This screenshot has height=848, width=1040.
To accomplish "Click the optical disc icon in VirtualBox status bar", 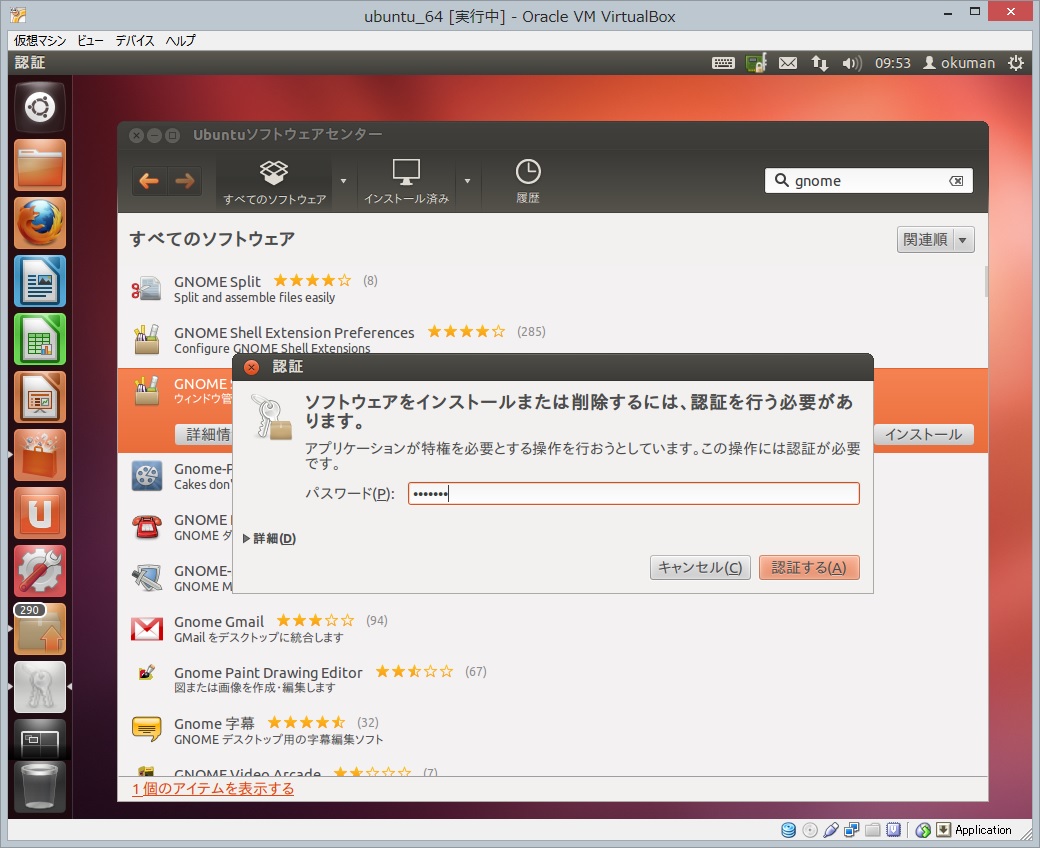I will click(x=810, y=829).
